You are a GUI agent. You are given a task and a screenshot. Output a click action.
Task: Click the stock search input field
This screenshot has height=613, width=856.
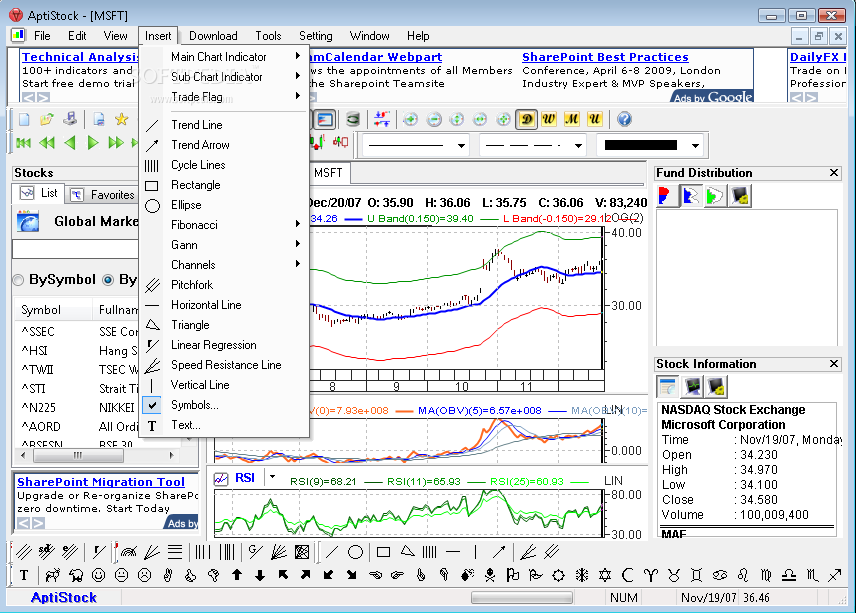(75, 248)
